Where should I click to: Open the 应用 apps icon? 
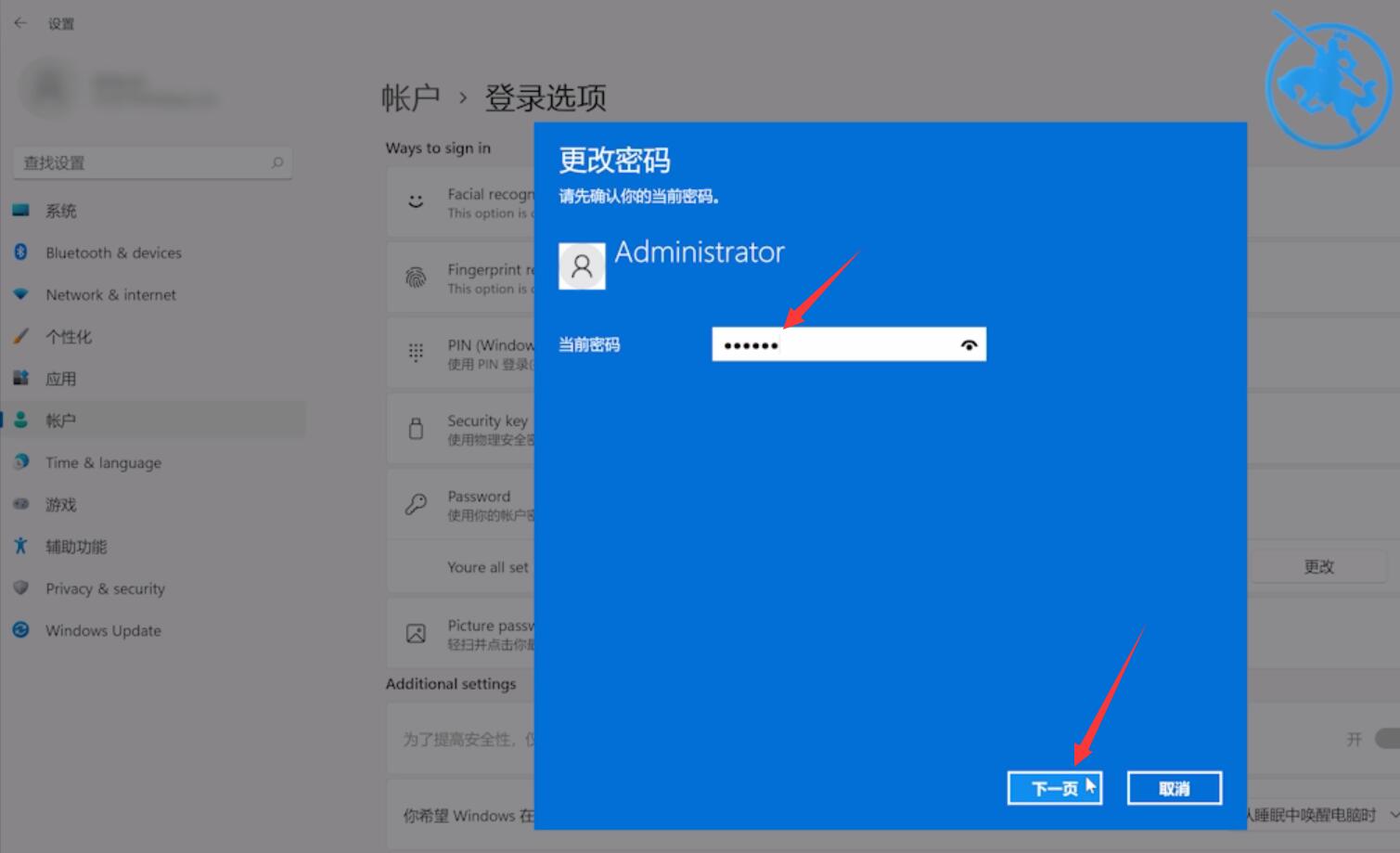[20, 378]
